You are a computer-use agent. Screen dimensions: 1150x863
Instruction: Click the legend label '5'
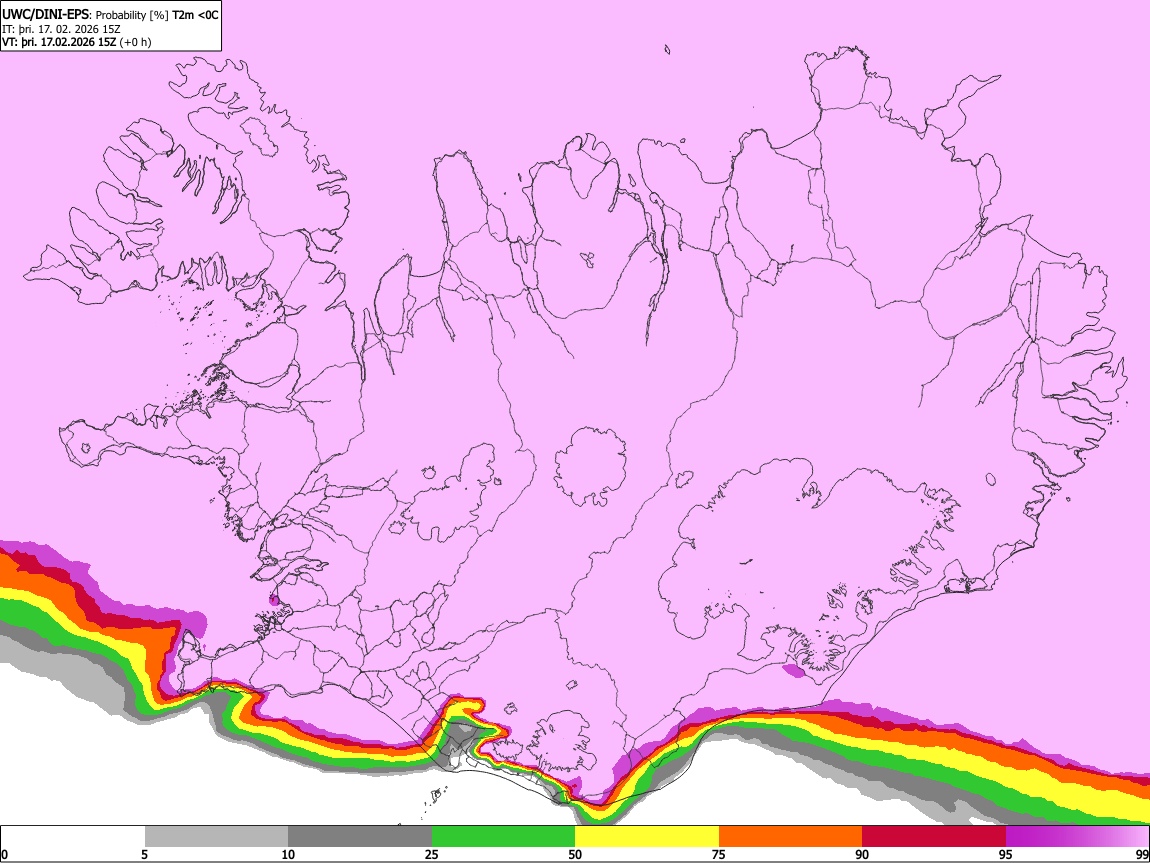point(144,855)
